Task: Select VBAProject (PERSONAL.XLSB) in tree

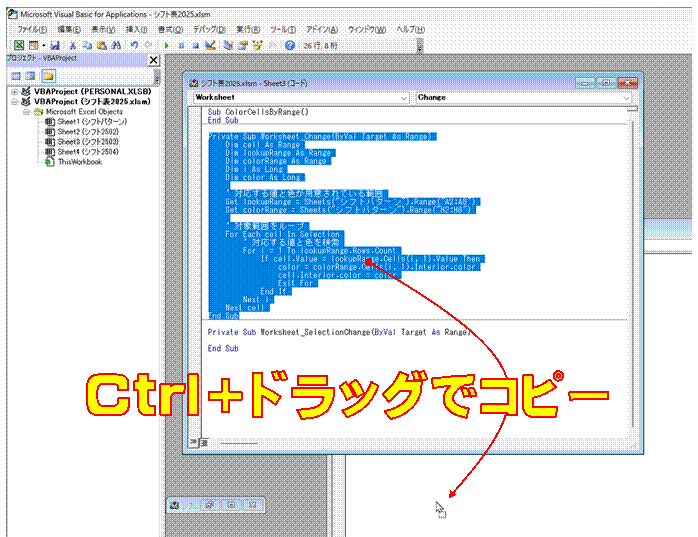Action: pos(93,91)
